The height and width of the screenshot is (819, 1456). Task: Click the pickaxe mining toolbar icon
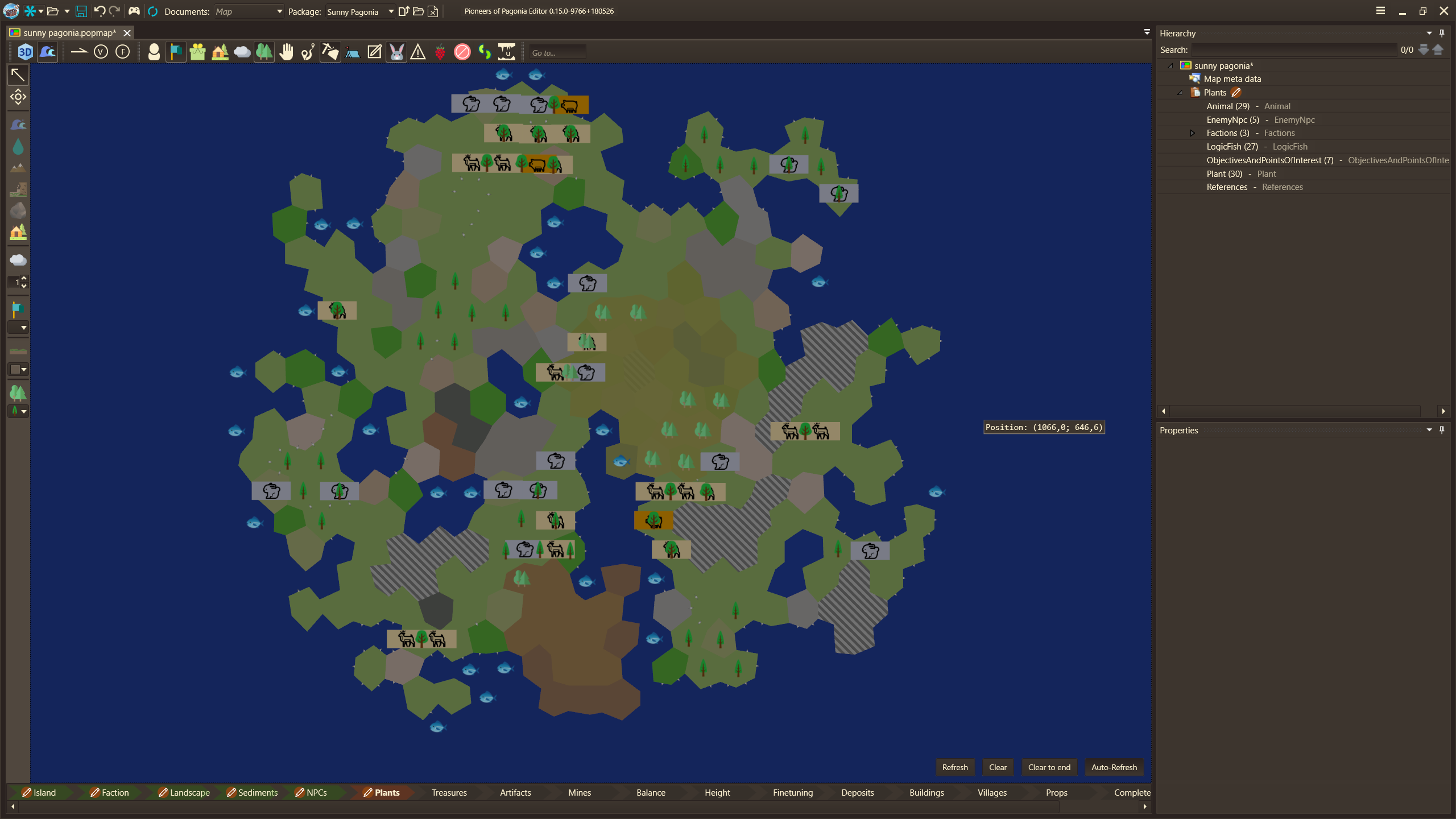click(x=330, y=52)
